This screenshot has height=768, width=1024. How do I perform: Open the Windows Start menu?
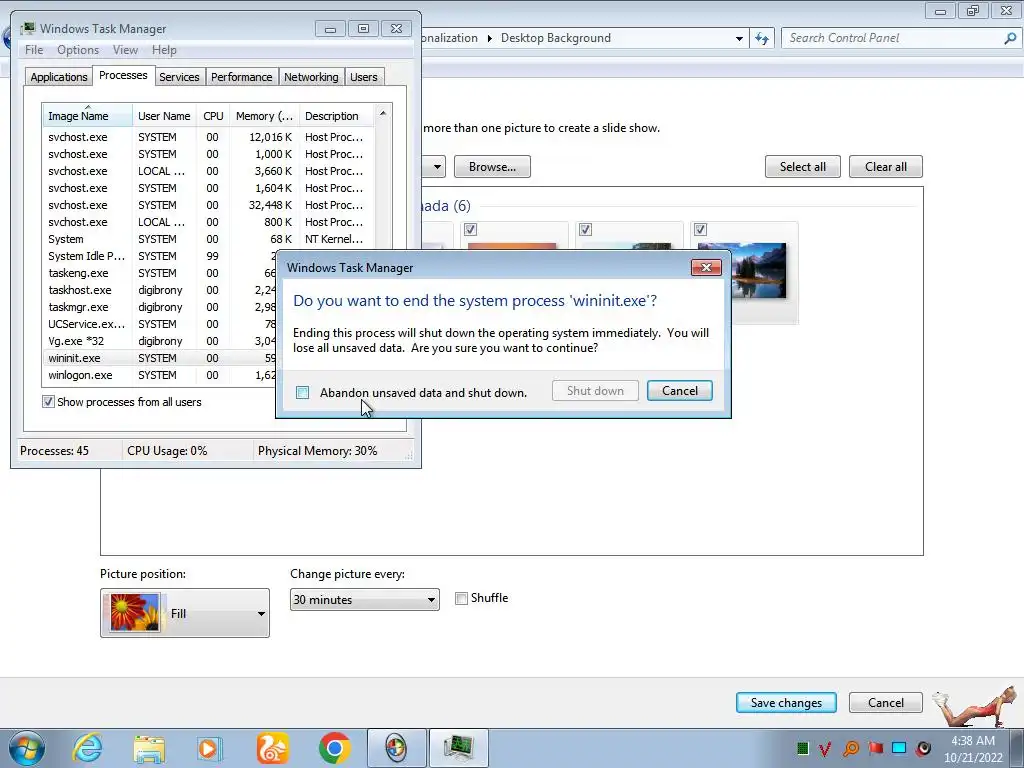click(x=26, y=748)
